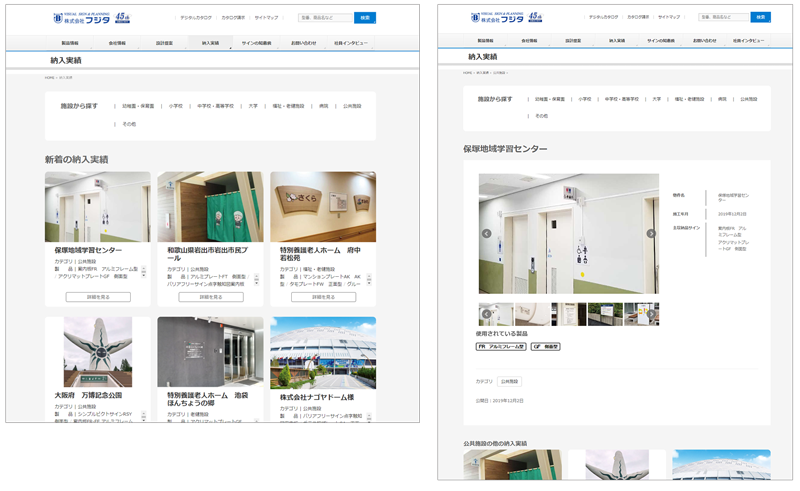Open 納入実績 nav tab on right page
800x491 pixels.
[617, 40]
